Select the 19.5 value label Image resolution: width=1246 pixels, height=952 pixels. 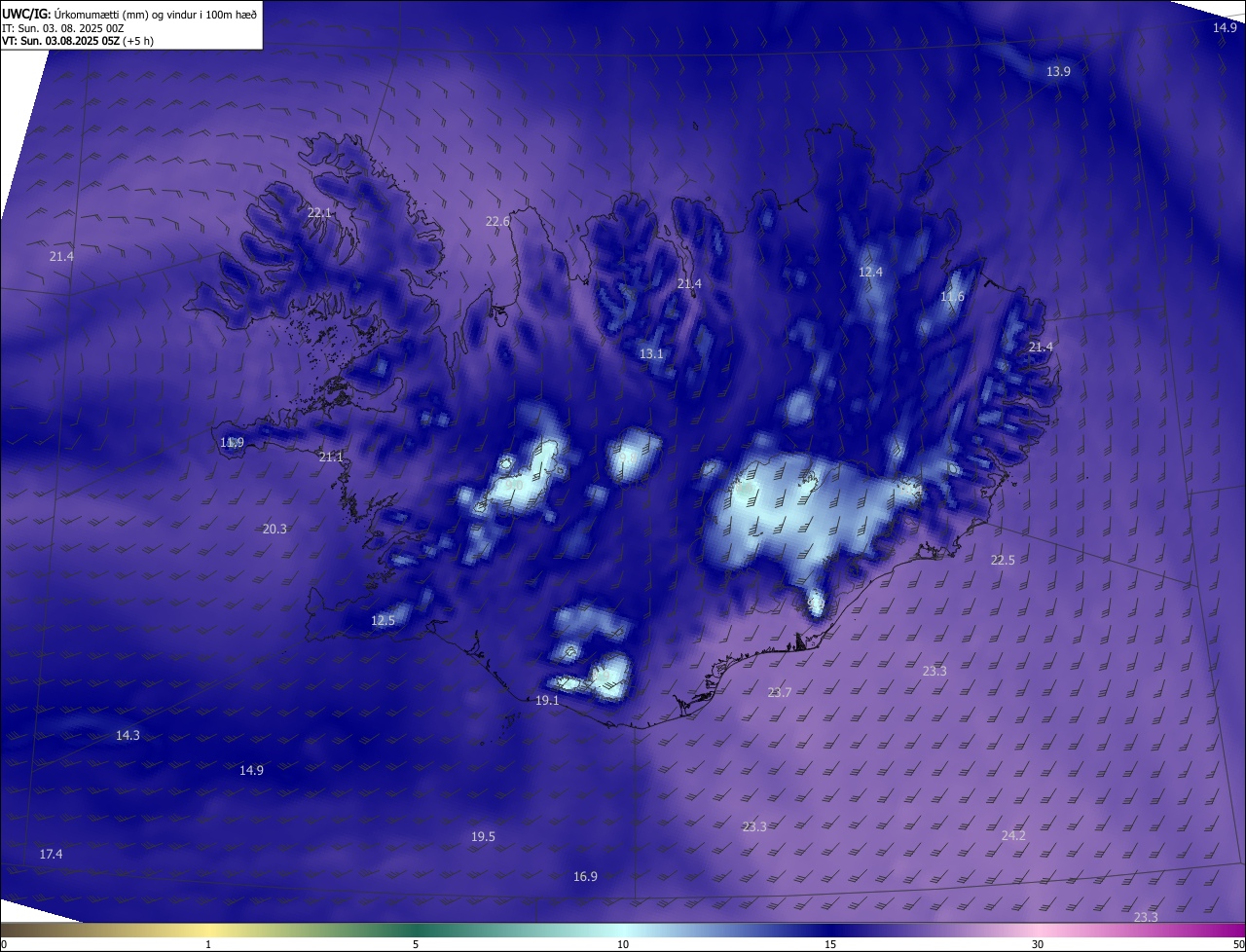click(483, 837)
